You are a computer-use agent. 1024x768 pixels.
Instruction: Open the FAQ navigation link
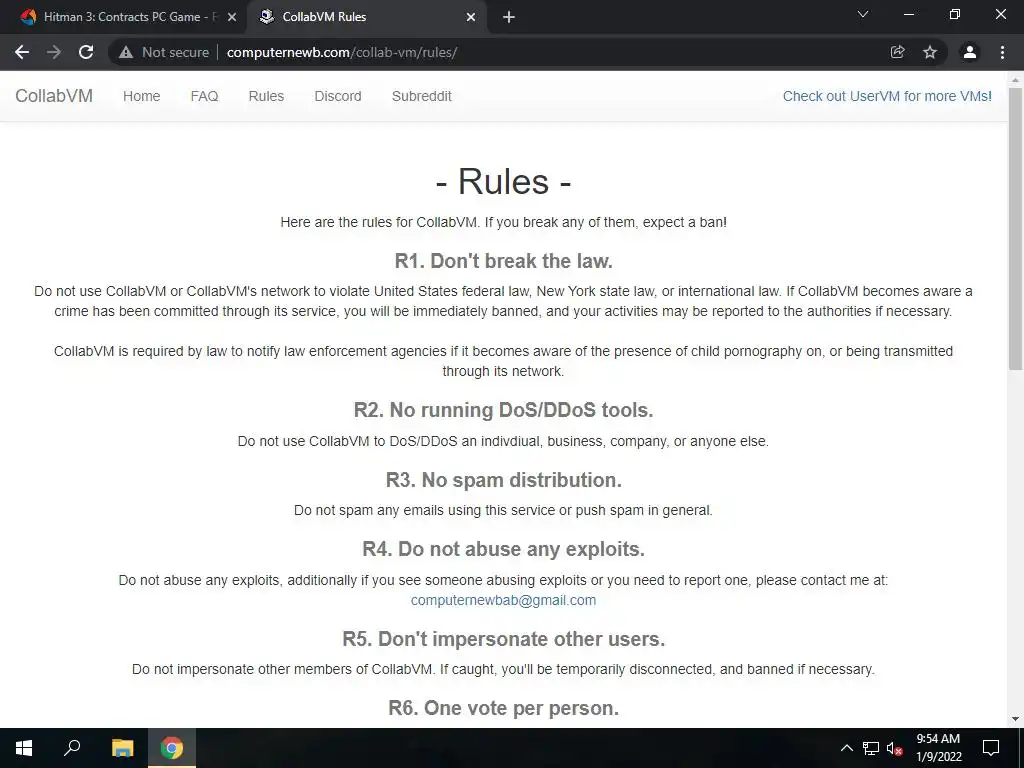point(204,96)
